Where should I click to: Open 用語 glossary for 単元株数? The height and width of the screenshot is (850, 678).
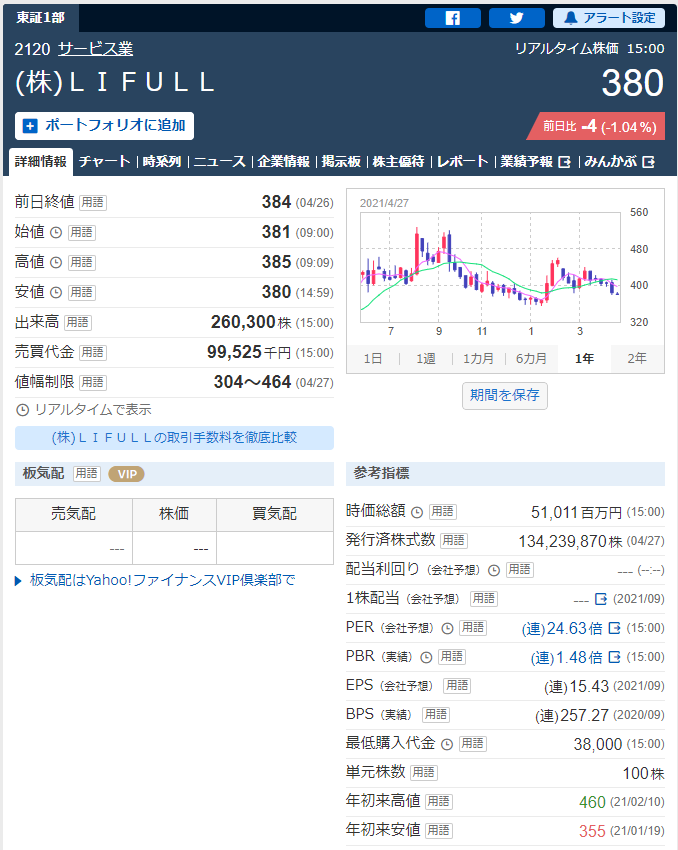point(424,773)
